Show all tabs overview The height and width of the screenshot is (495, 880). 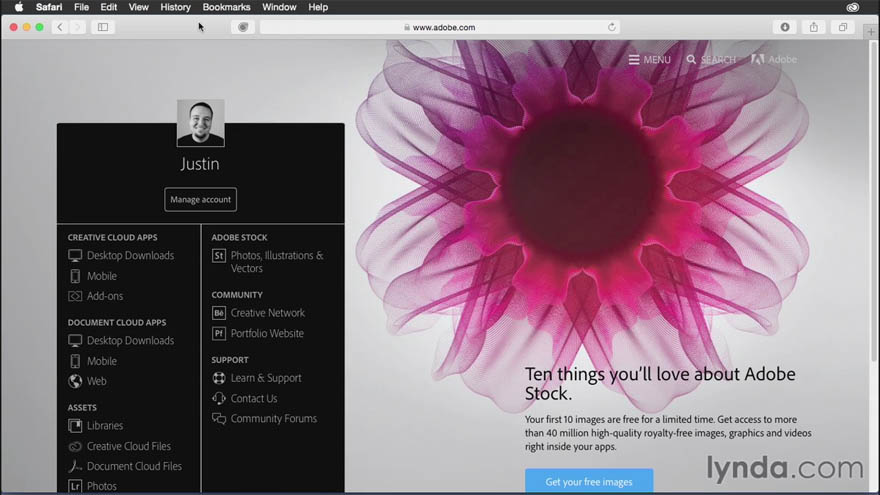click(x=843, y=27)
